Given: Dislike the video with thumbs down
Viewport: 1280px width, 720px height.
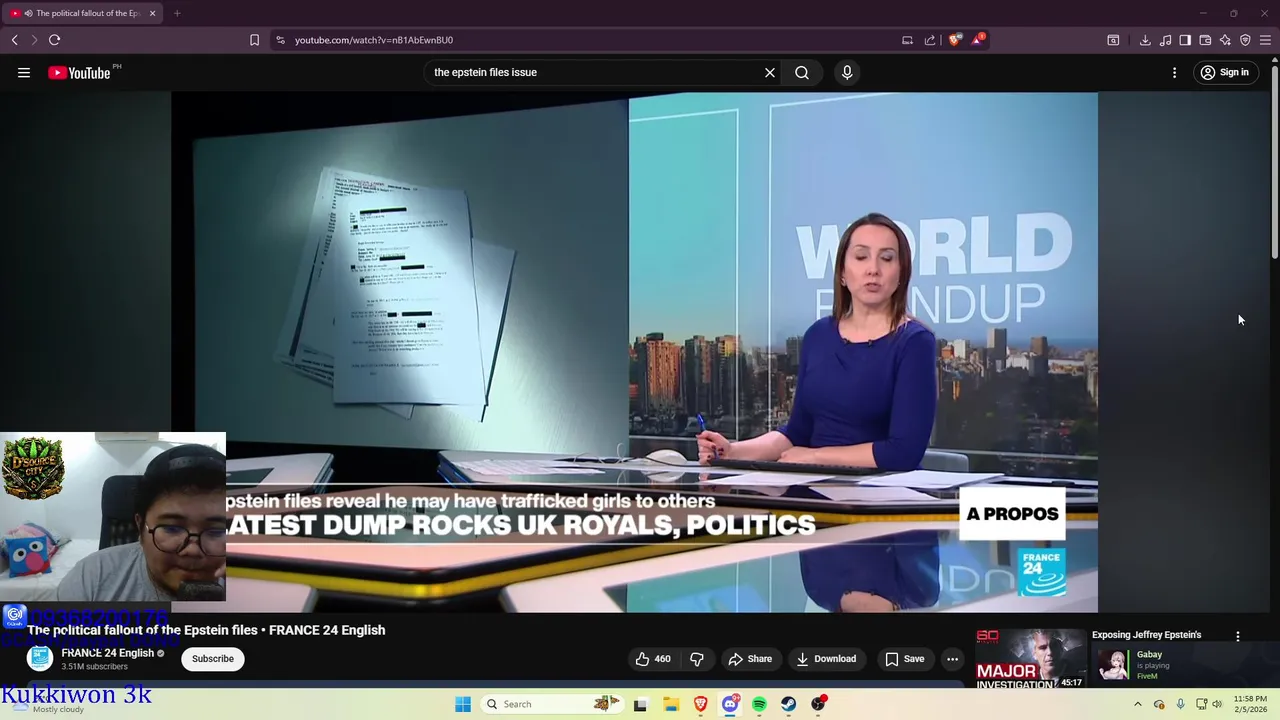Looking at the screenshot, I should click(697, 659).
